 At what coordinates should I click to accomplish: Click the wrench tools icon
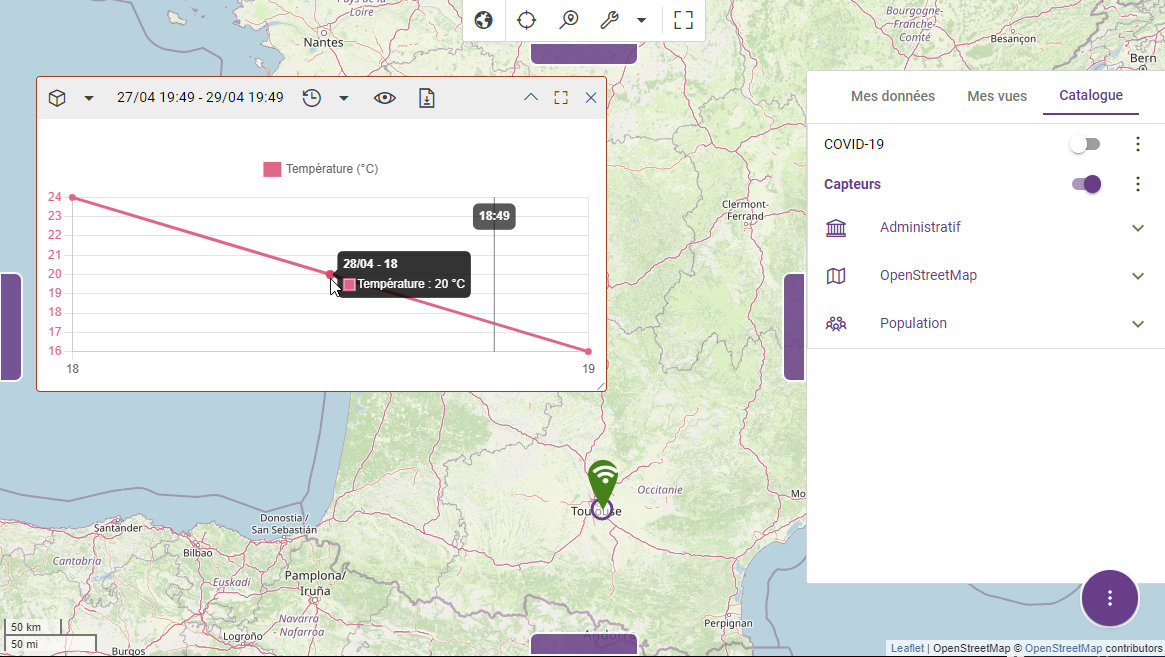point(609,20)
